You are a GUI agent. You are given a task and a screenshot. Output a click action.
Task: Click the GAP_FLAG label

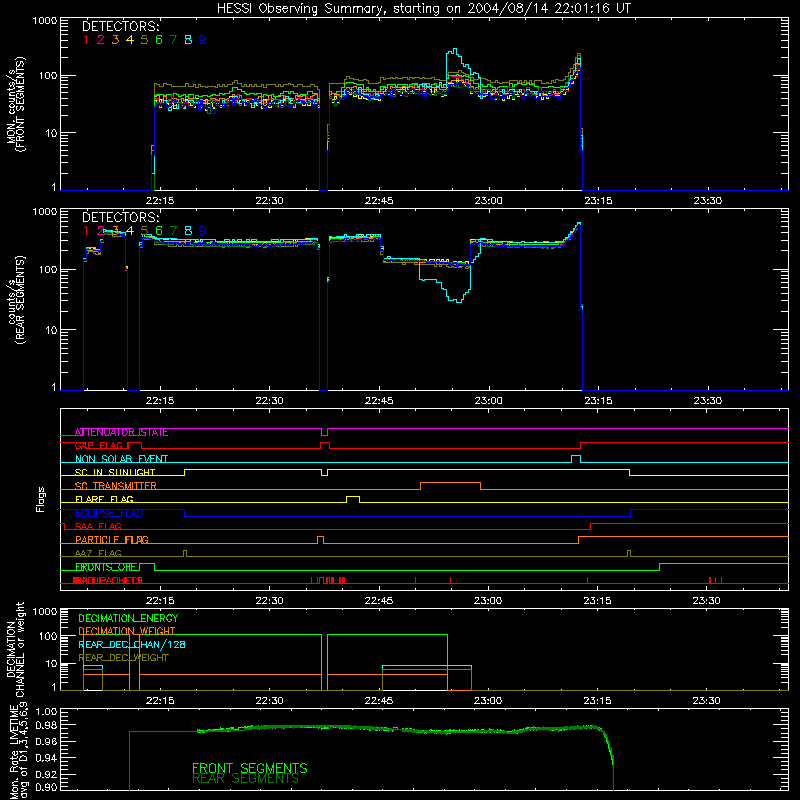click(99, 445)
